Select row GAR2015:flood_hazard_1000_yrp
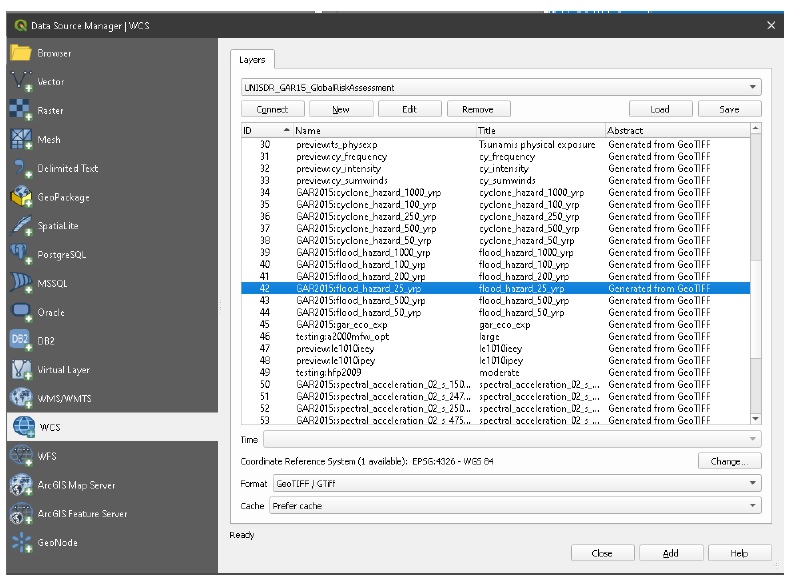The image size is (790, 587). (496, 252)
